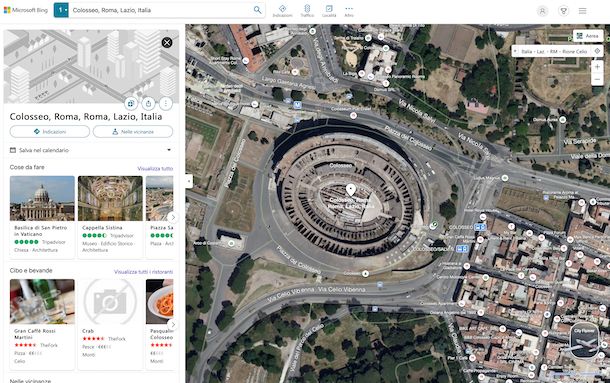Open the Crab restaurant placeholder image
Image resolution: width=610 pixels, height=383 pixels.
point(110,302)
